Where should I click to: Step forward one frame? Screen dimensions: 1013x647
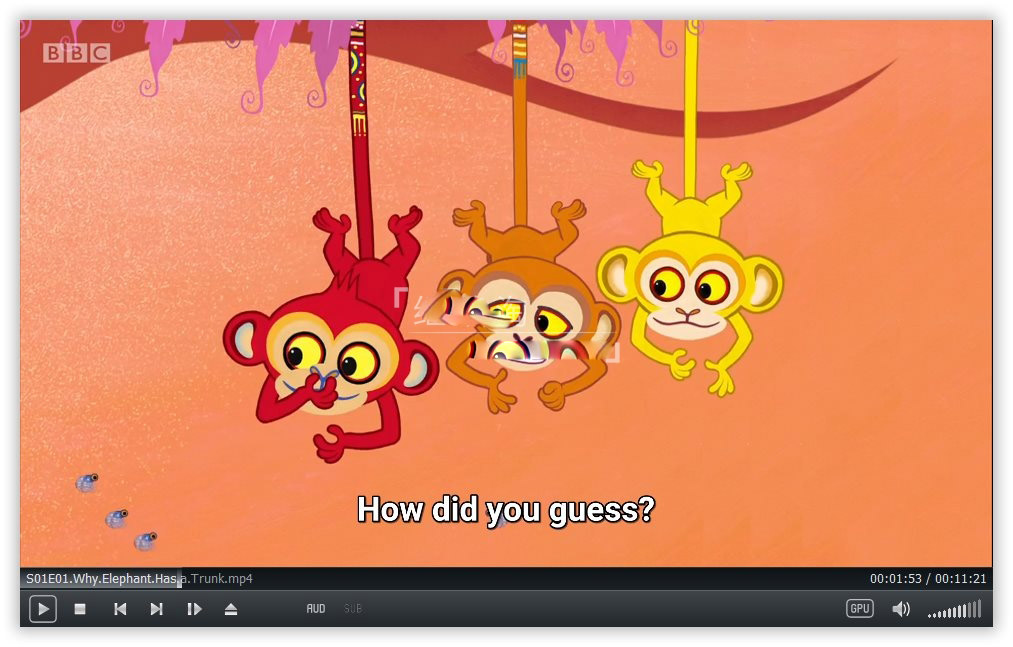click(194, 609)
